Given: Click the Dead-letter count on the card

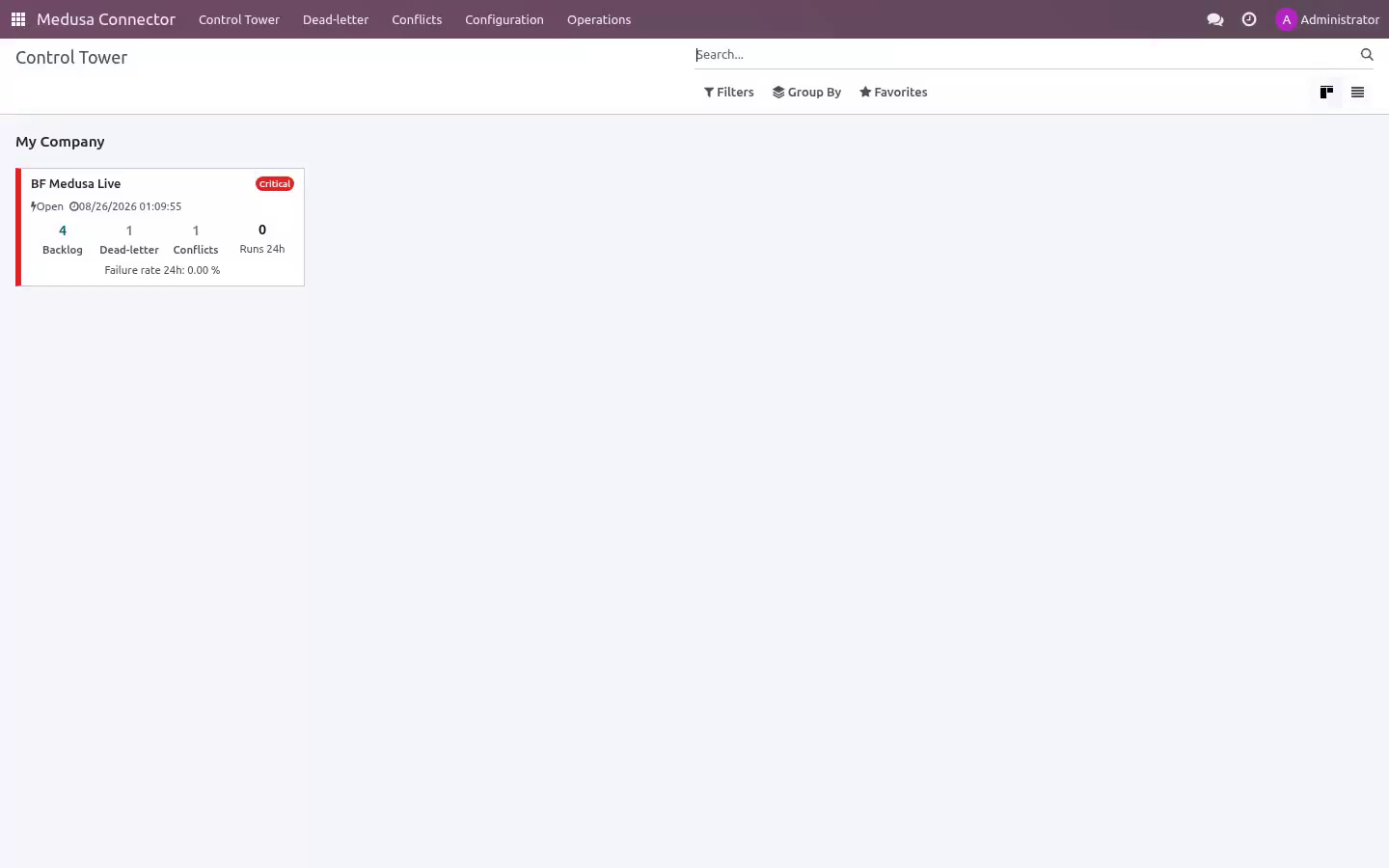Looking at the screenshot, I should tap(129, 231).
